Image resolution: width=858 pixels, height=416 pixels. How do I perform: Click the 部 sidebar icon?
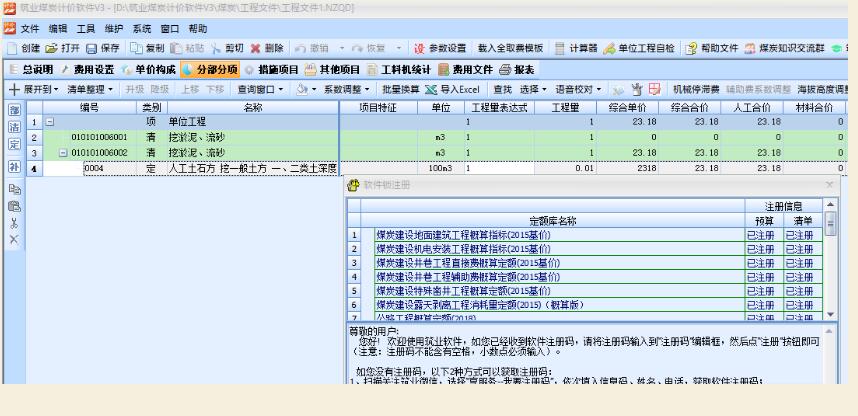point(14,110)
